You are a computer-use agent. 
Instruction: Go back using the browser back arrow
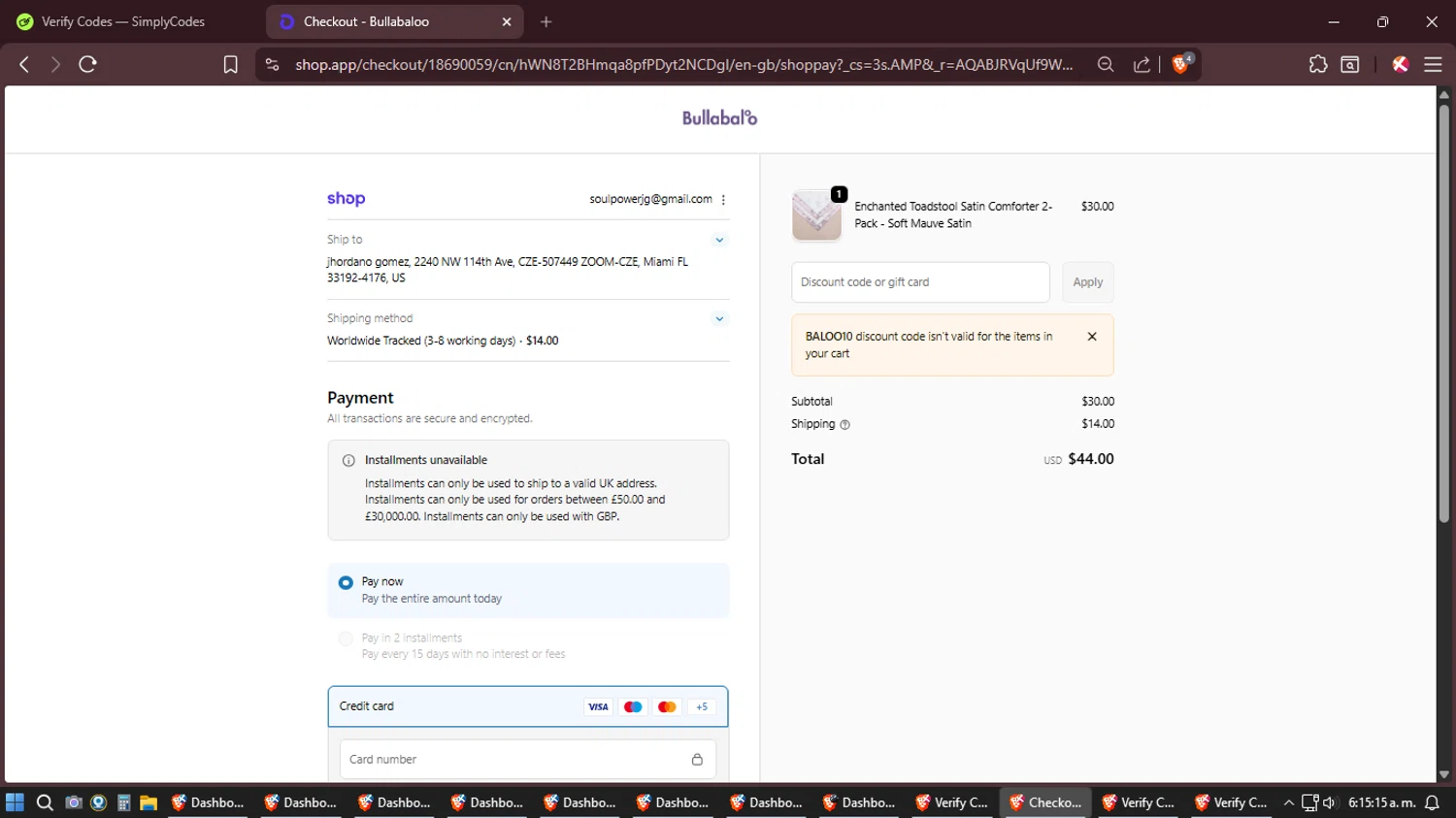(x=24, y=64)
